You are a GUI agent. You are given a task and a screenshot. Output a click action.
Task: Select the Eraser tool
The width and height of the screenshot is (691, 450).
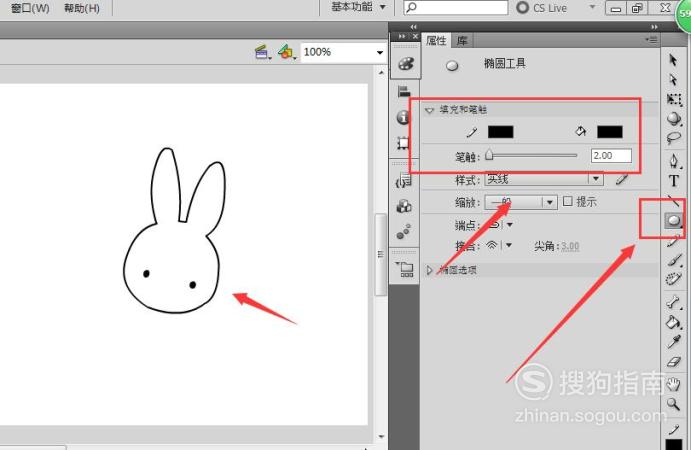tap(674, 362)
